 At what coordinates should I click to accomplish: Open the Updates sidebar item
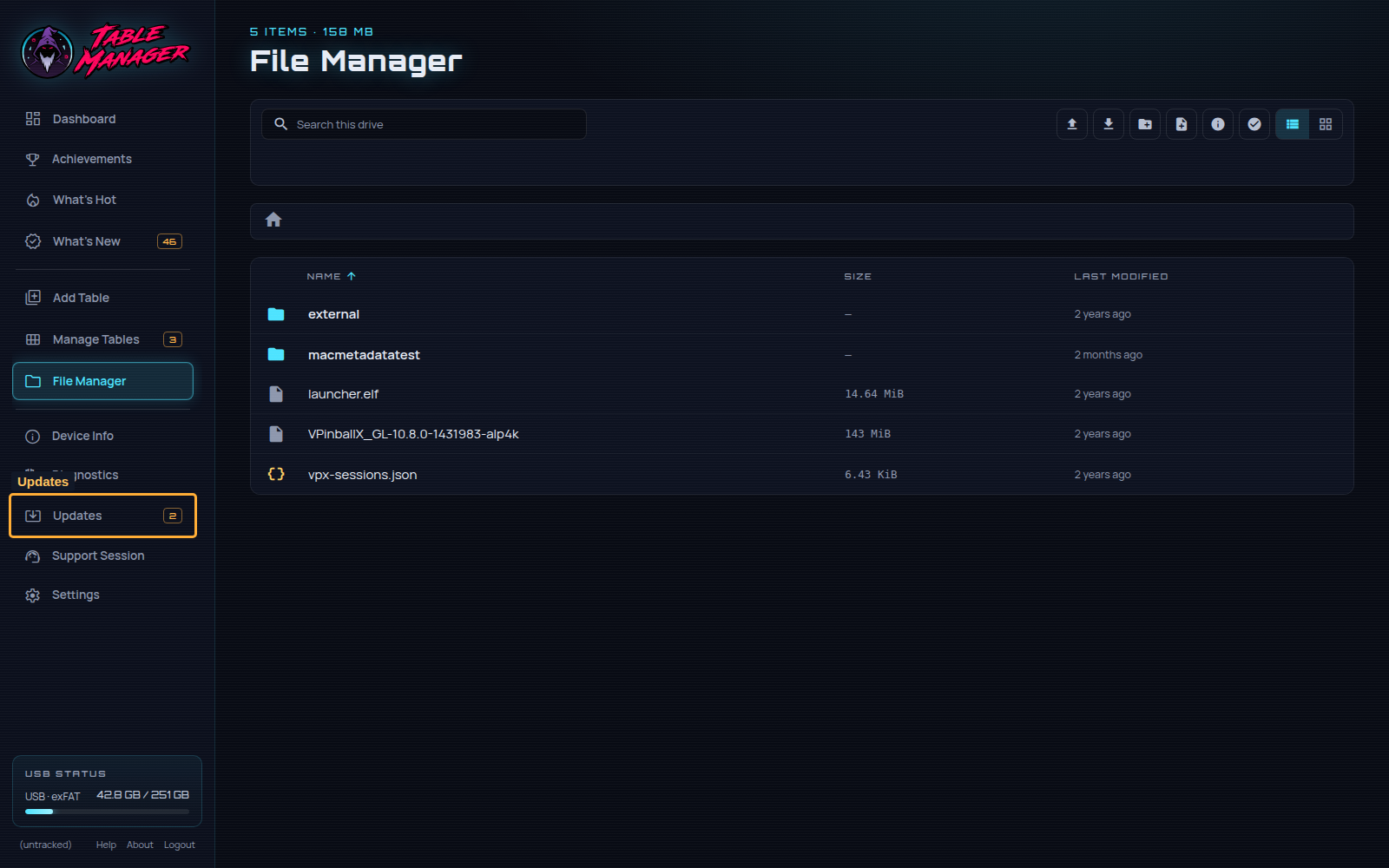tap(102, 516)
